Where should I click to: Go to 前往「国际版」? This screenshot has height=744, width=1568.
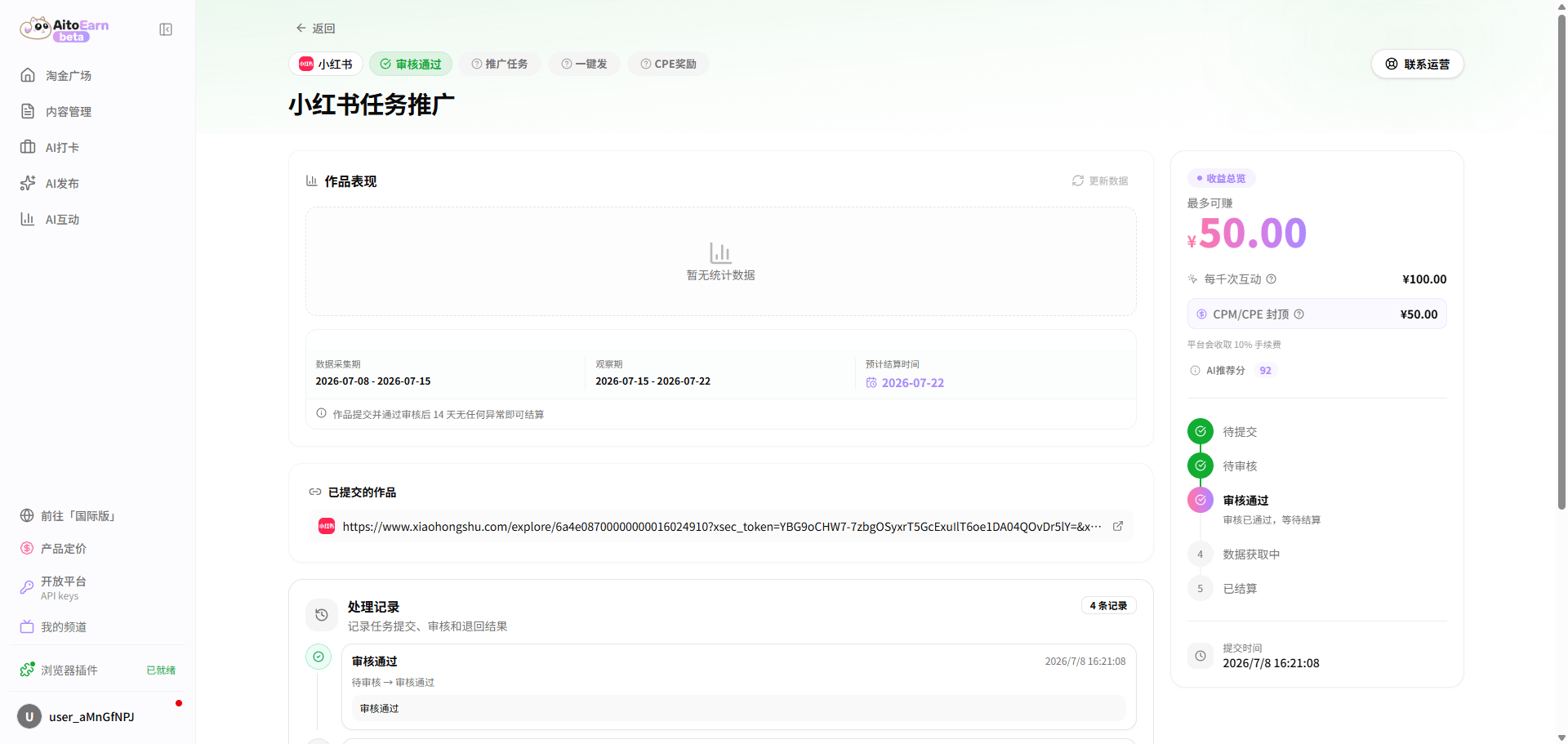click(97, 515)
